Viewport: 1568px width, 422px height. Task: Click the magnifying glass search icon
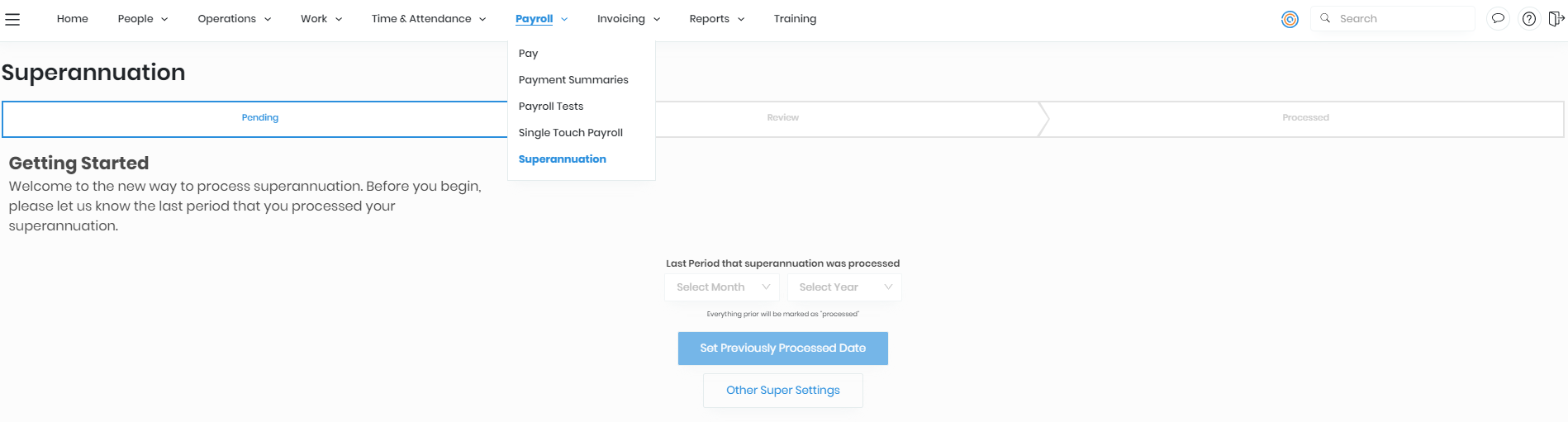point(1325,18)
